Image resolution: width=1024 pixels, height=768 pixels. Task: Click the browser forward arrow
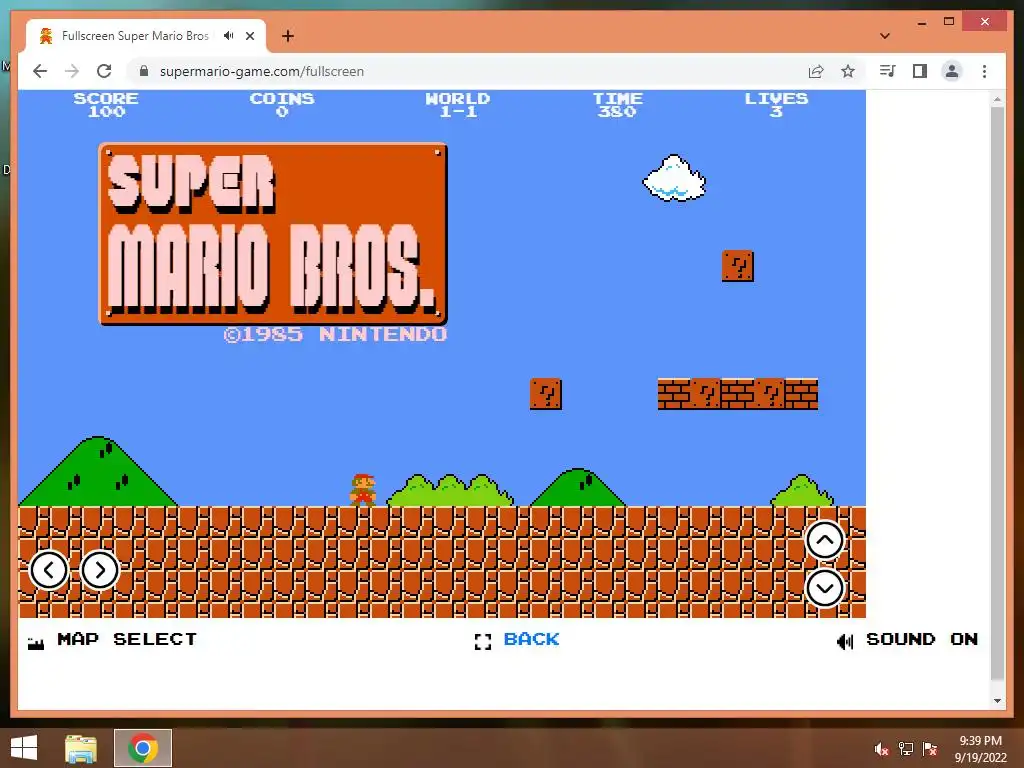[72, 71]
